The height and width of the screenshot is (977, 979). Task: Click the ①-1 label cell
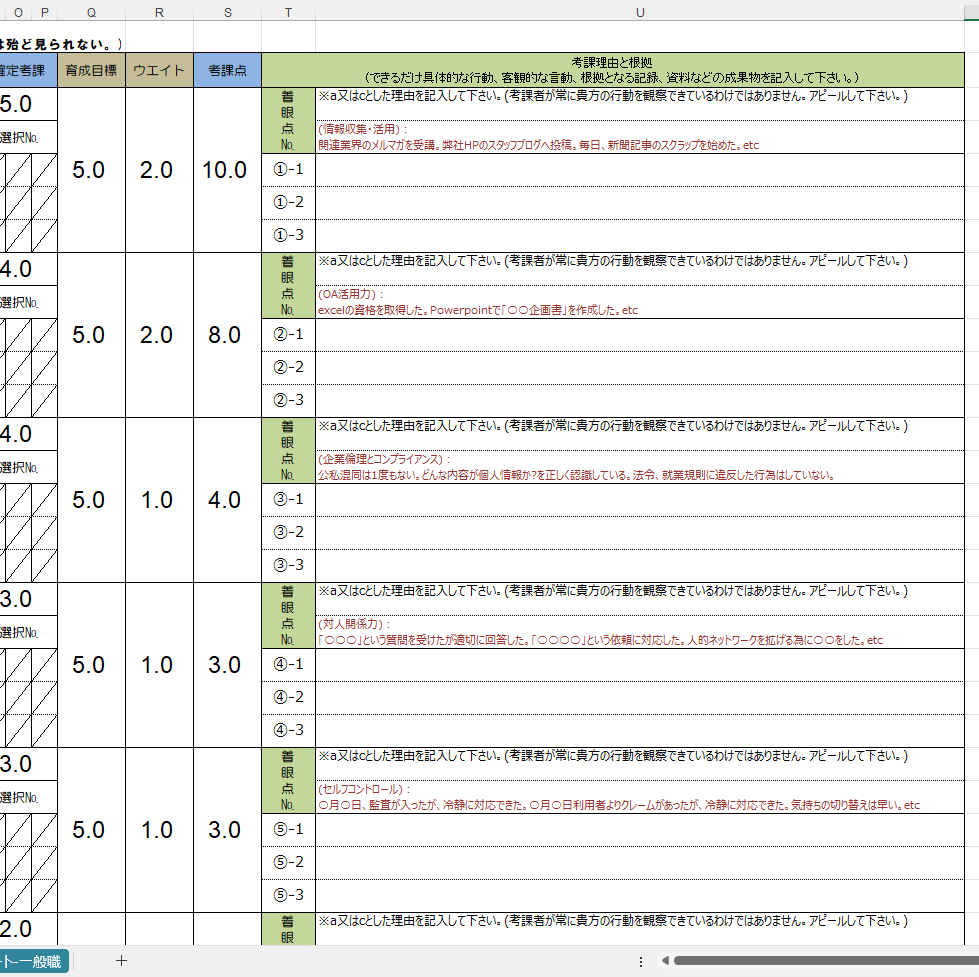click(288, 170)
